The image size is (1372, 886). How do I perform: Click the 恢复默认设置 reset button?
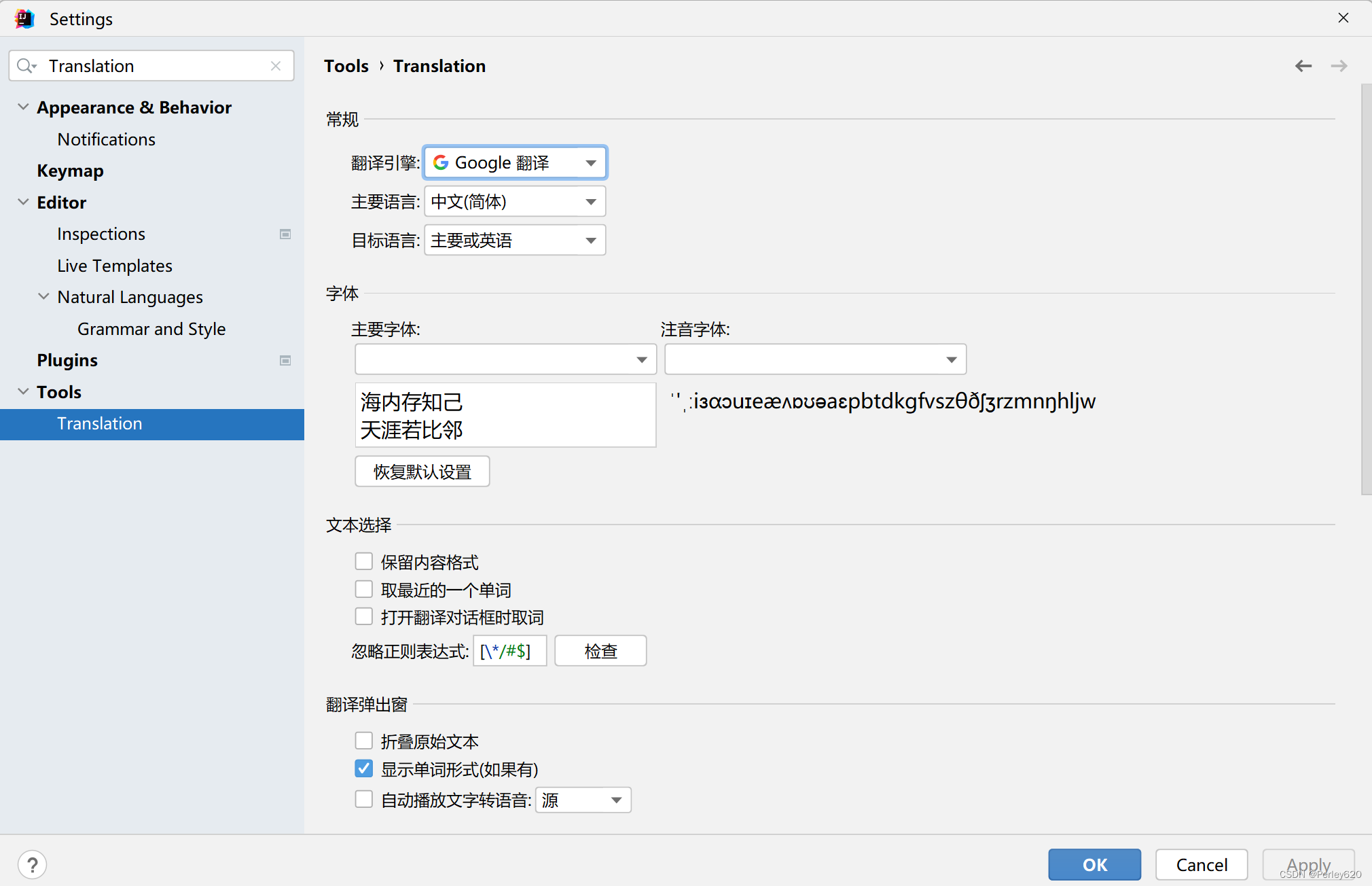pos(421,470)
